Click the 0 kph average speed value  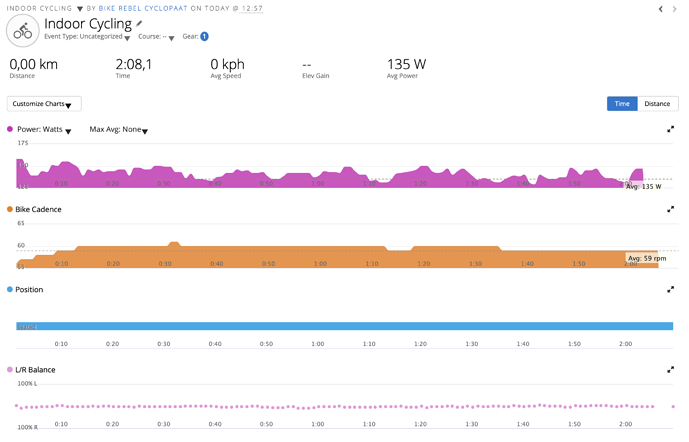[227, 64]
